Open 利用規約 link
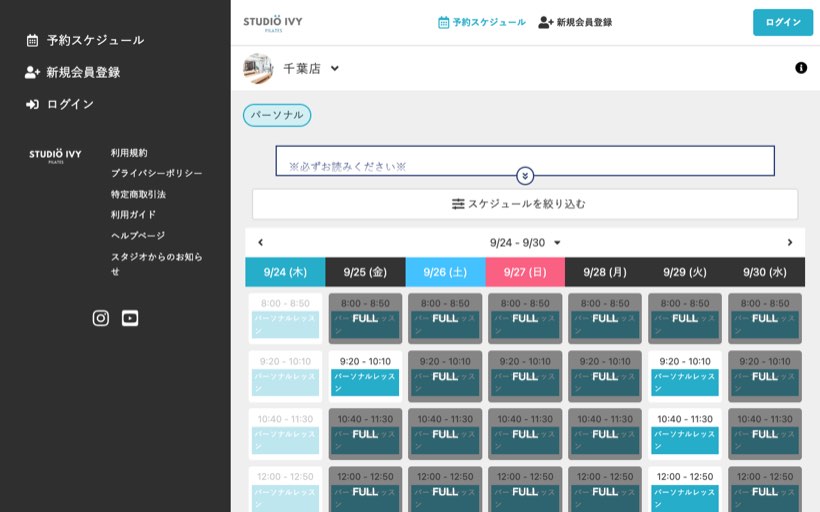Viewport: 820px width, 512px height. (x=129, y=153)
